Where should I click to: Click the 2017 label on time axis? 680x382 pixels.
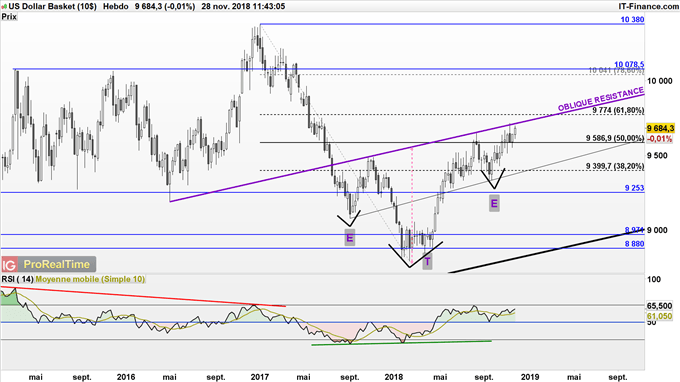point(260,377)
